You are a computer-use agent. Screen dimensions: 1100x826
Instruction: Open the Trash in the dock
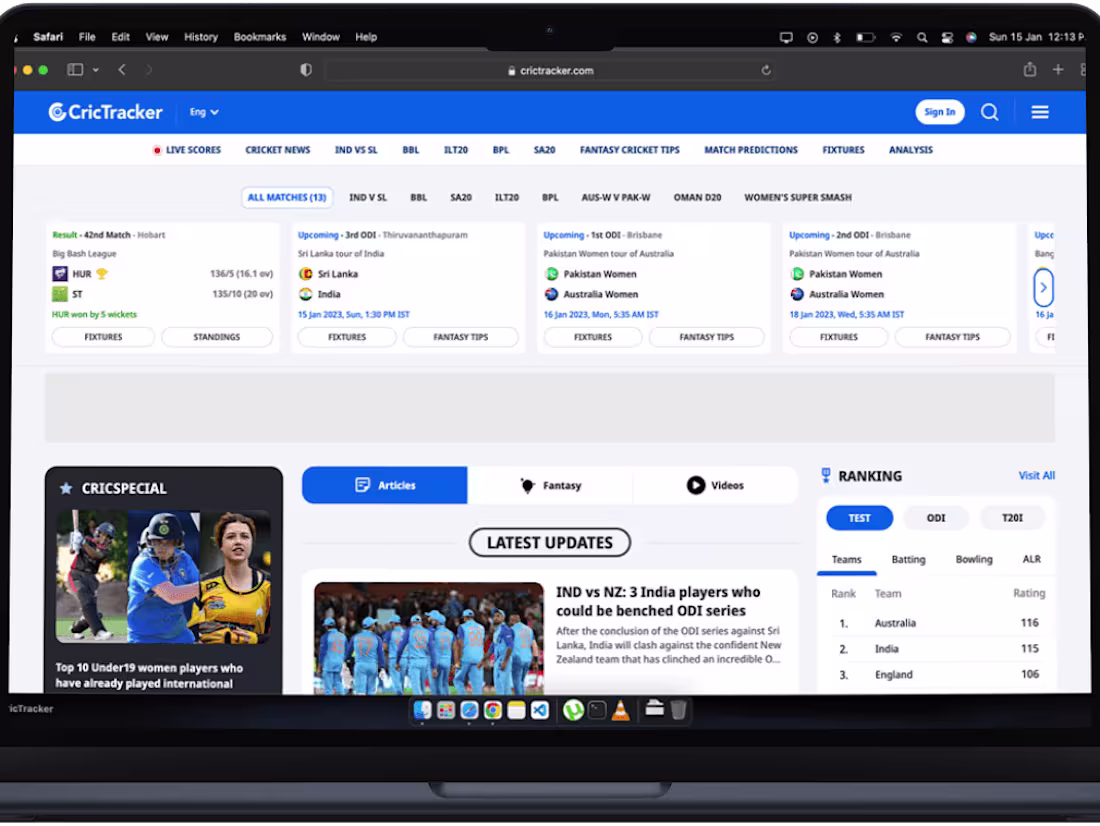click(x=678, y=710)
